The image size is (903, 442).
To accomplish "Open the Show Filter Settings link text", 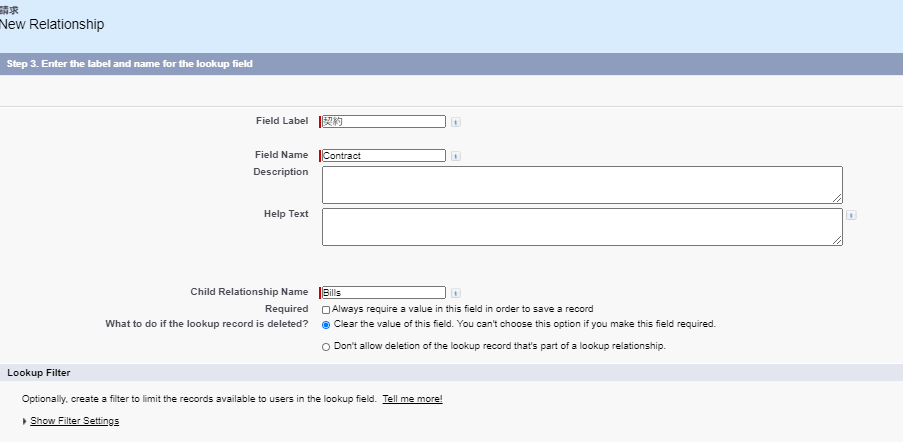I will 74,421.
